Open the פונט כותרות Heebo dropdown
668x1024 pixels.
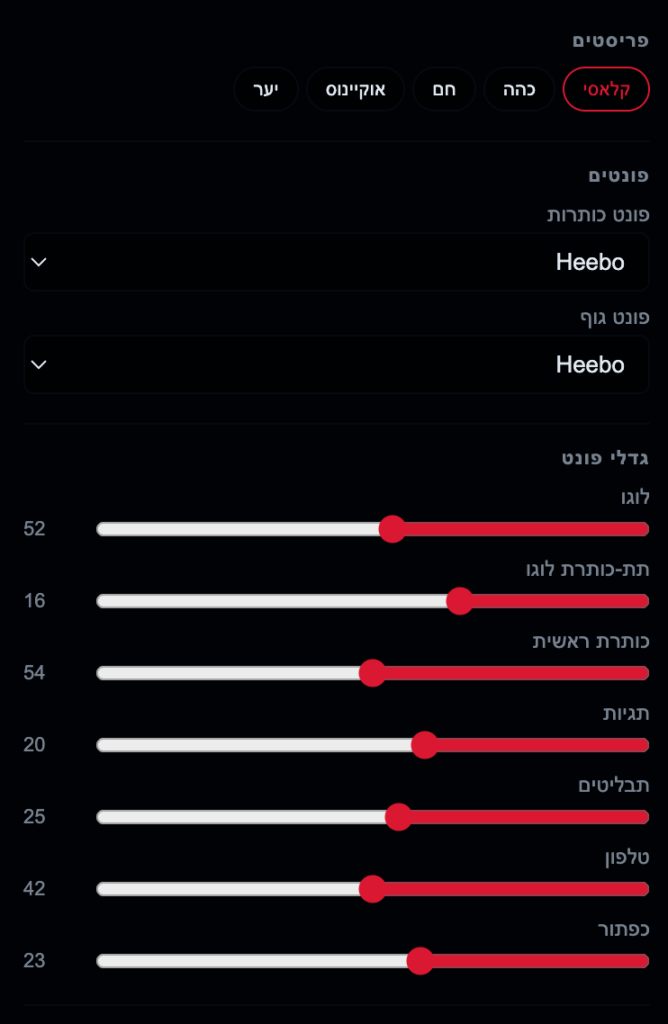coord(336,262)
